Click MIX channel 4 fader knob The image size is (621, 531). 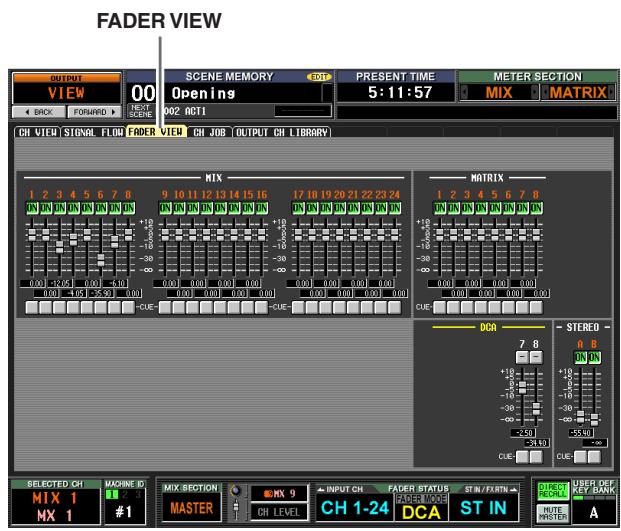pos(73,240)
